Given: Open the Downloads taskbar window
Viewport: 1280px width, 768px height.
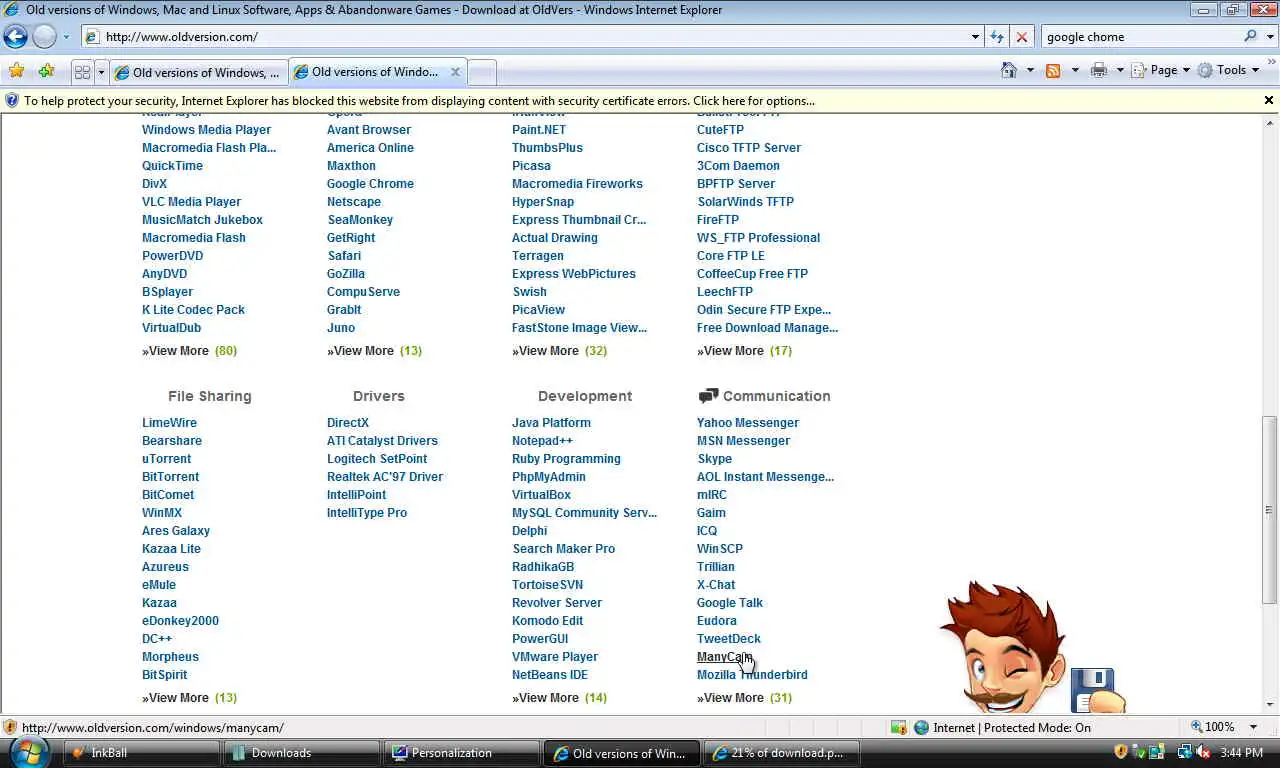Looking at the screenshot, I should [x=302, y=753].
